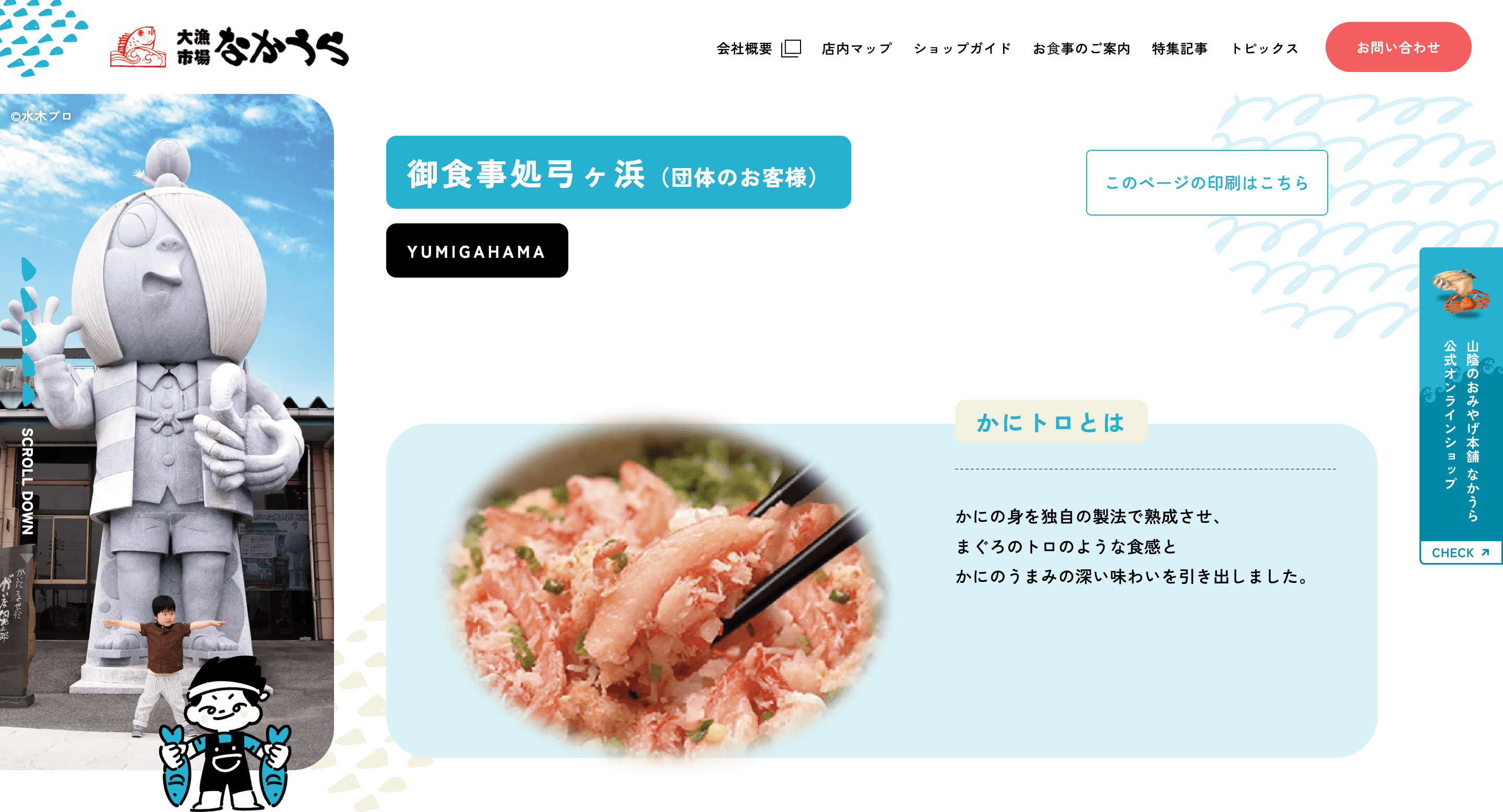
Task: Click the SCROLL DOWN indicator
Action: pyautogui.click(x=27, y=481)
